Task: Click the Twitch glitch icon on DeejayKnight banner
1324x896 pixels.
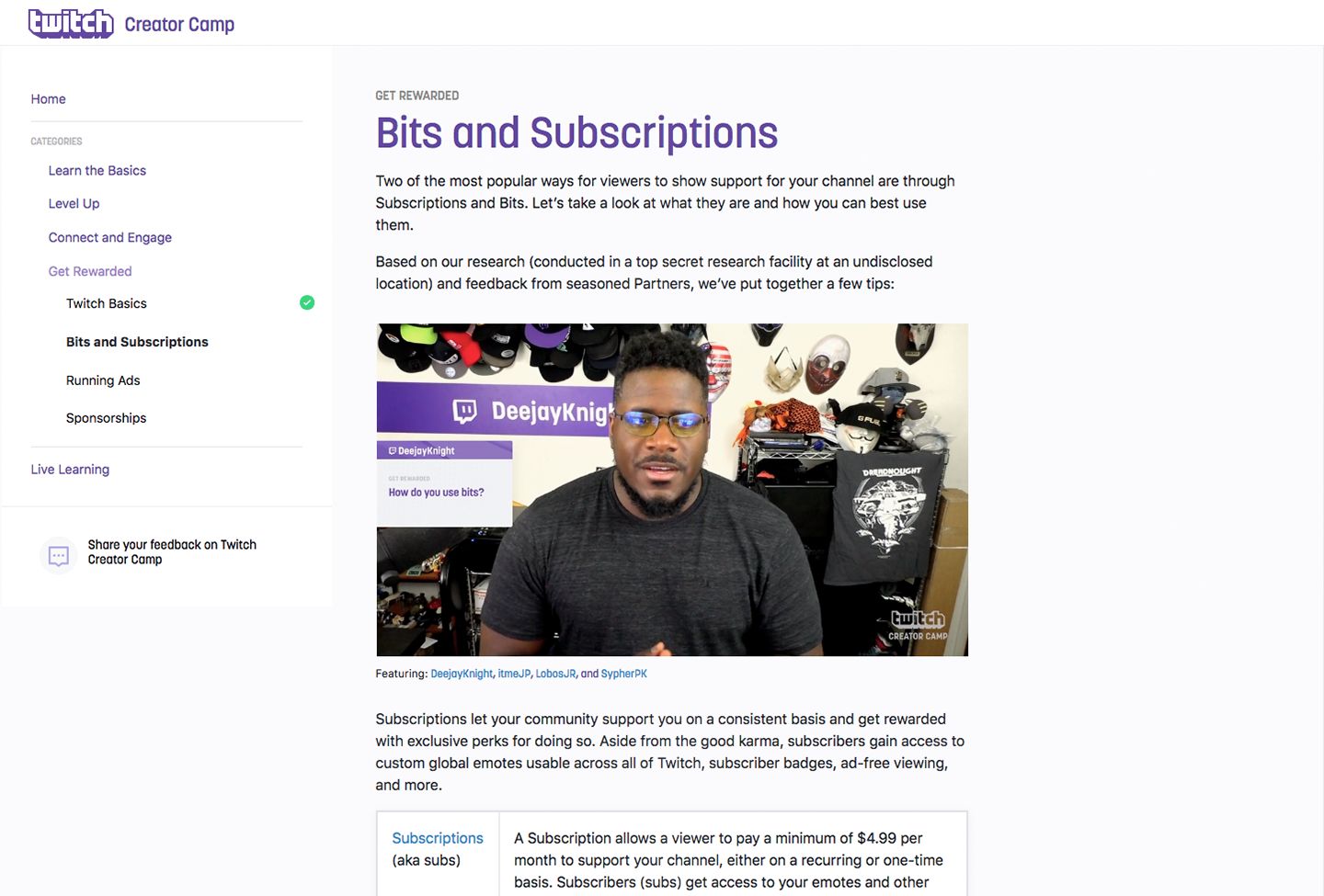Action: 465,411
